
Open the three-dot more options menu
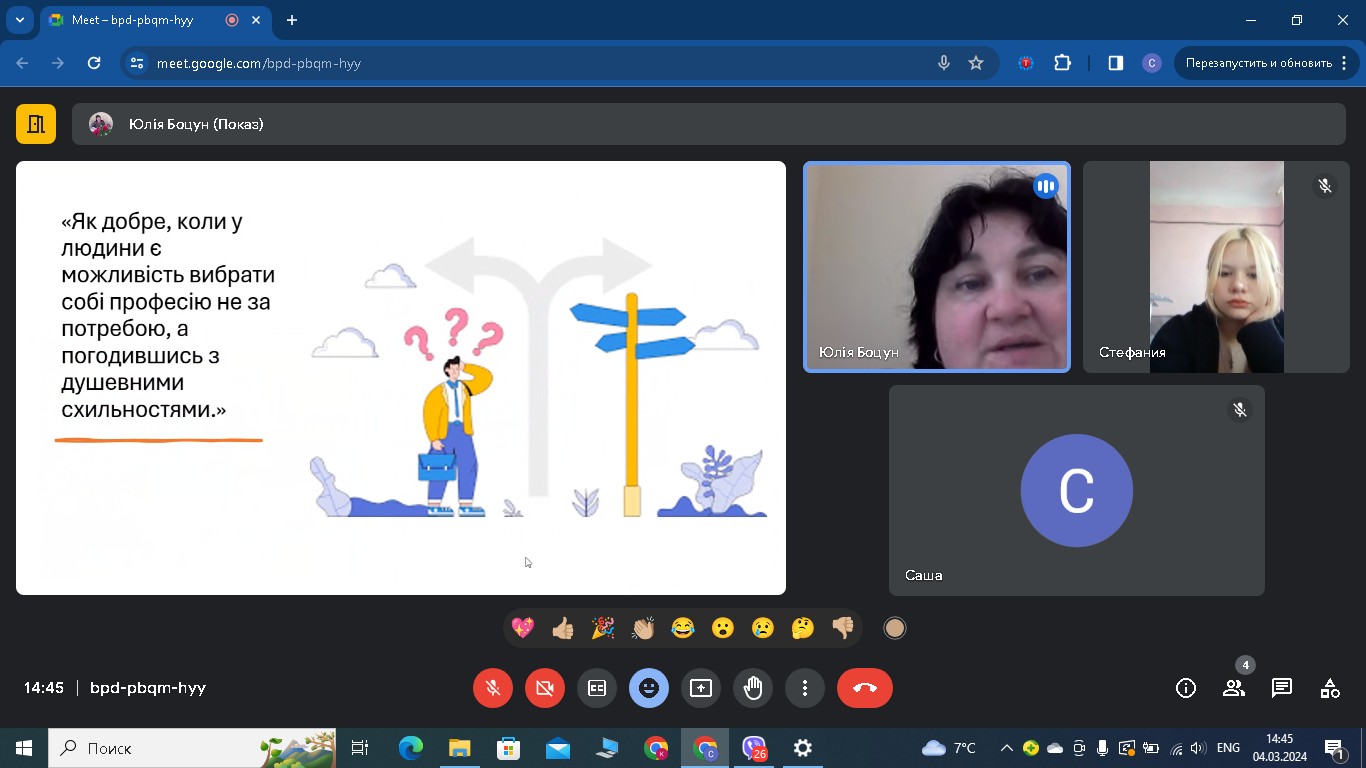[x=805, y=688]
